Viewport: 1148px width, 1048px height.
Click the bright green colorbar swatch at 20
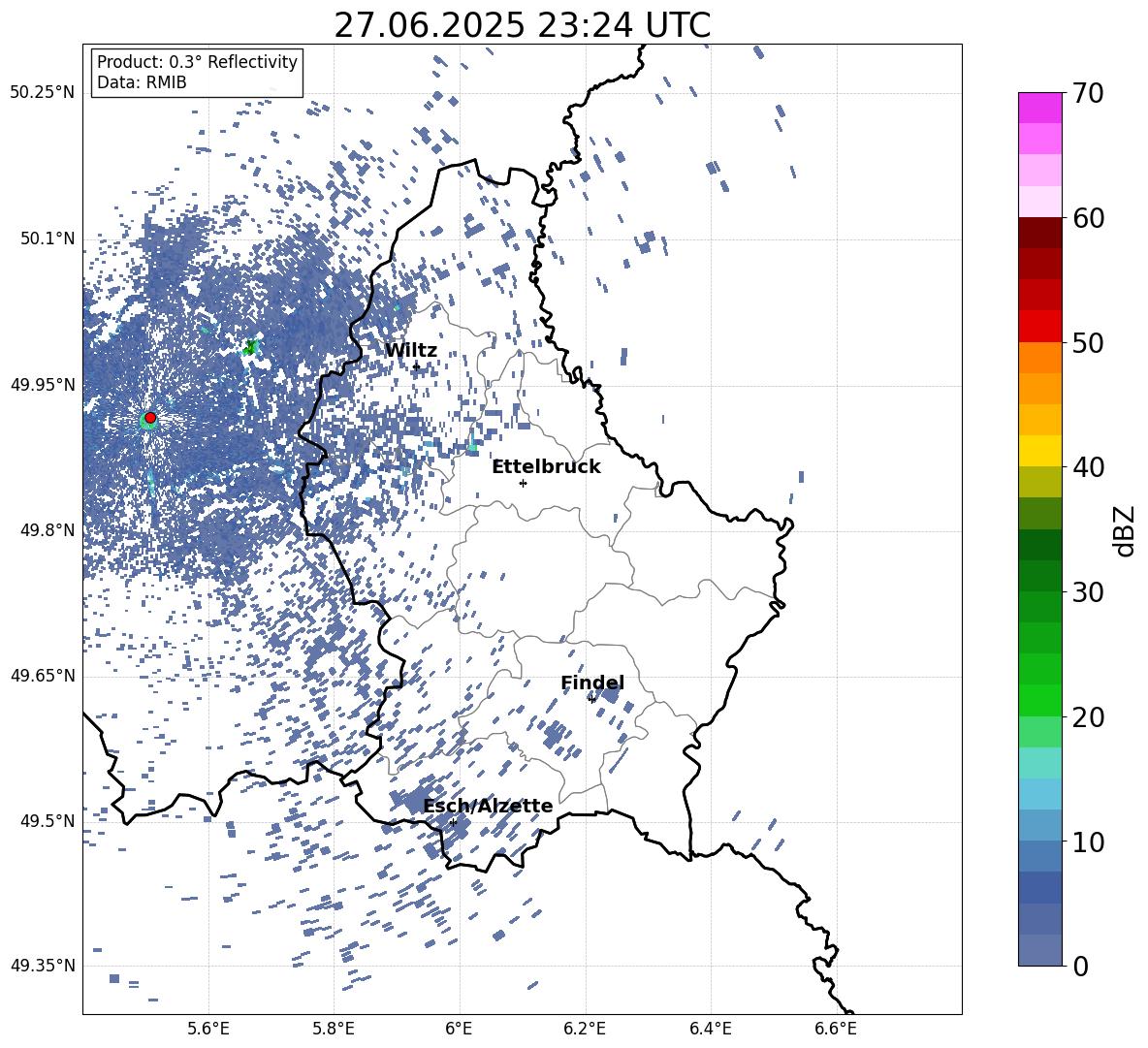coord(1039,700)
